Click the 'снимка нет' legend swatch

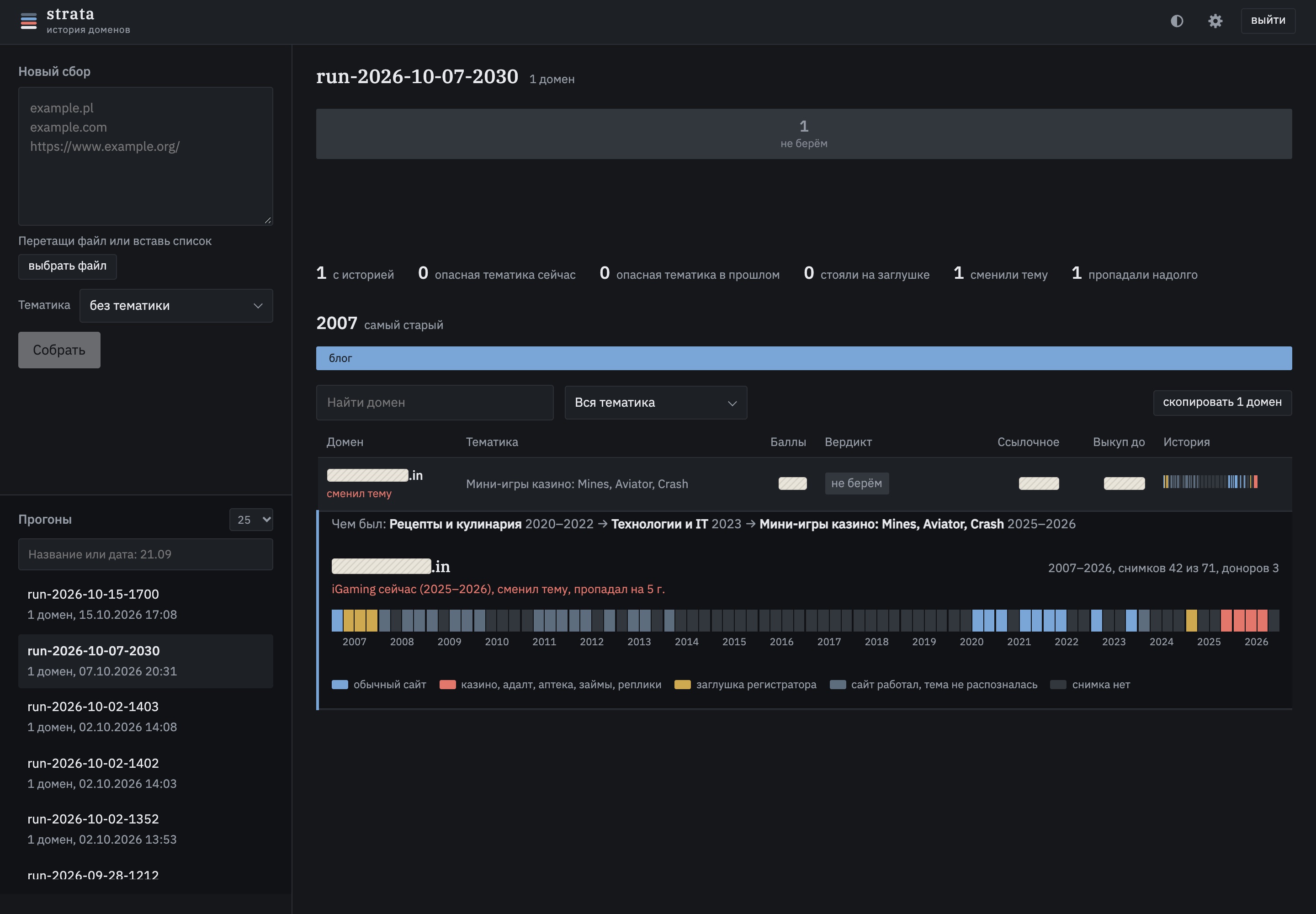(x=1058, y=685)
